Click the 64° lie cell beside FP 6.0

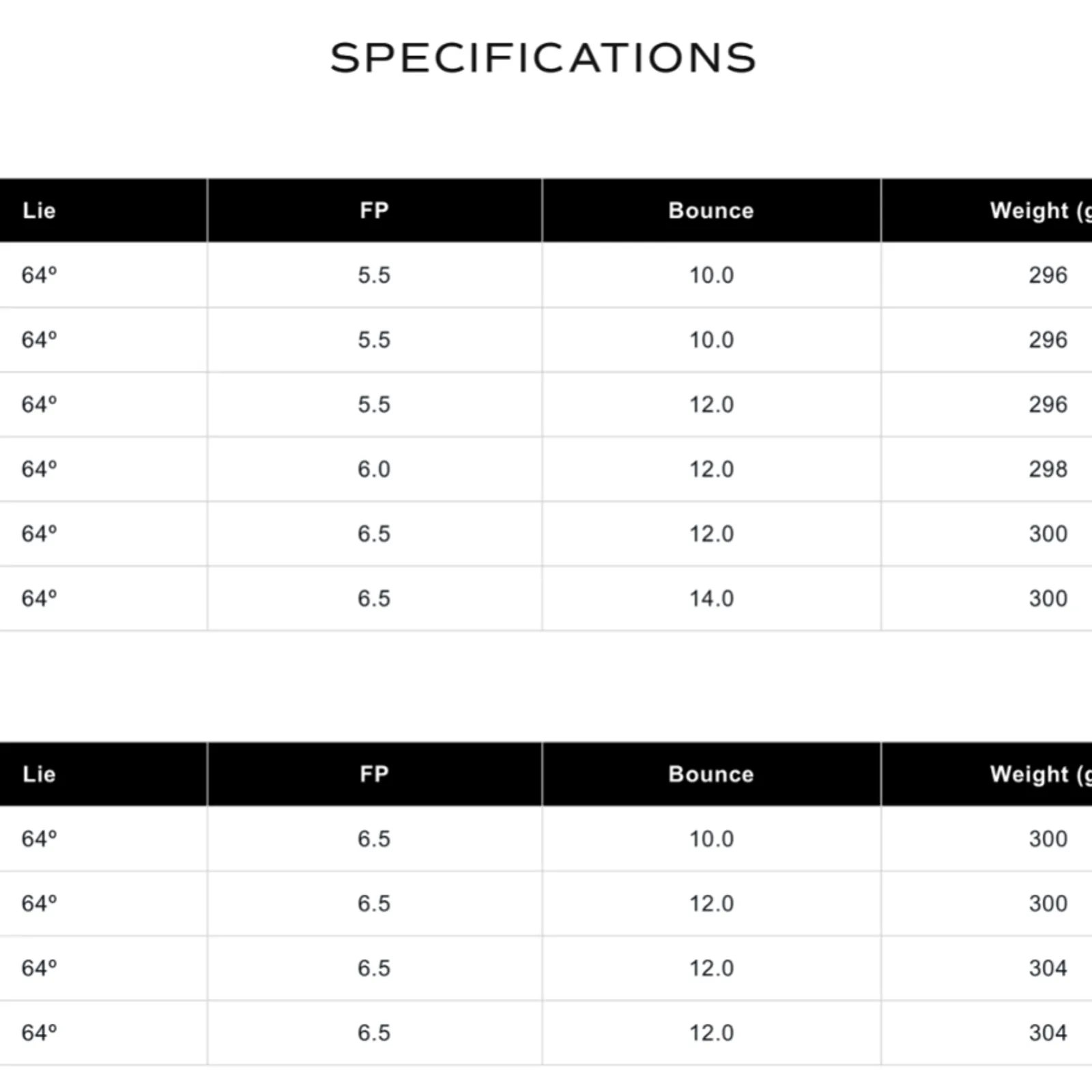click(x=39, y=470)
